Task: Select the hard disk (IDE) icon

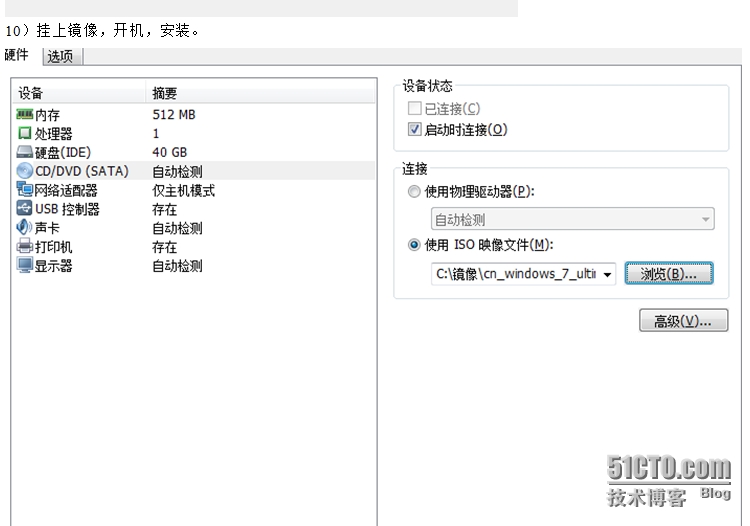Action: pos(24,152)
